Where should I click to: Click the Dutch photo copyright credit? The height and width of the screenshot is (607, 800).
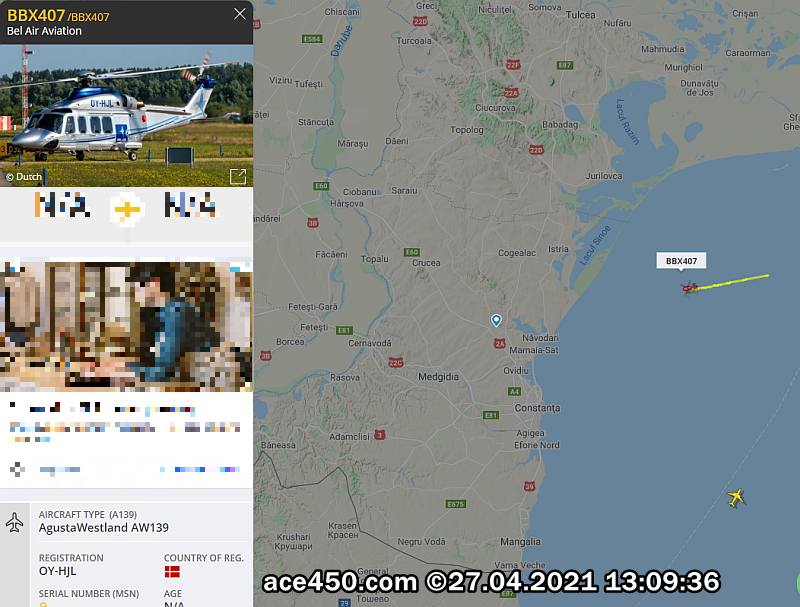tap(24, 177)
